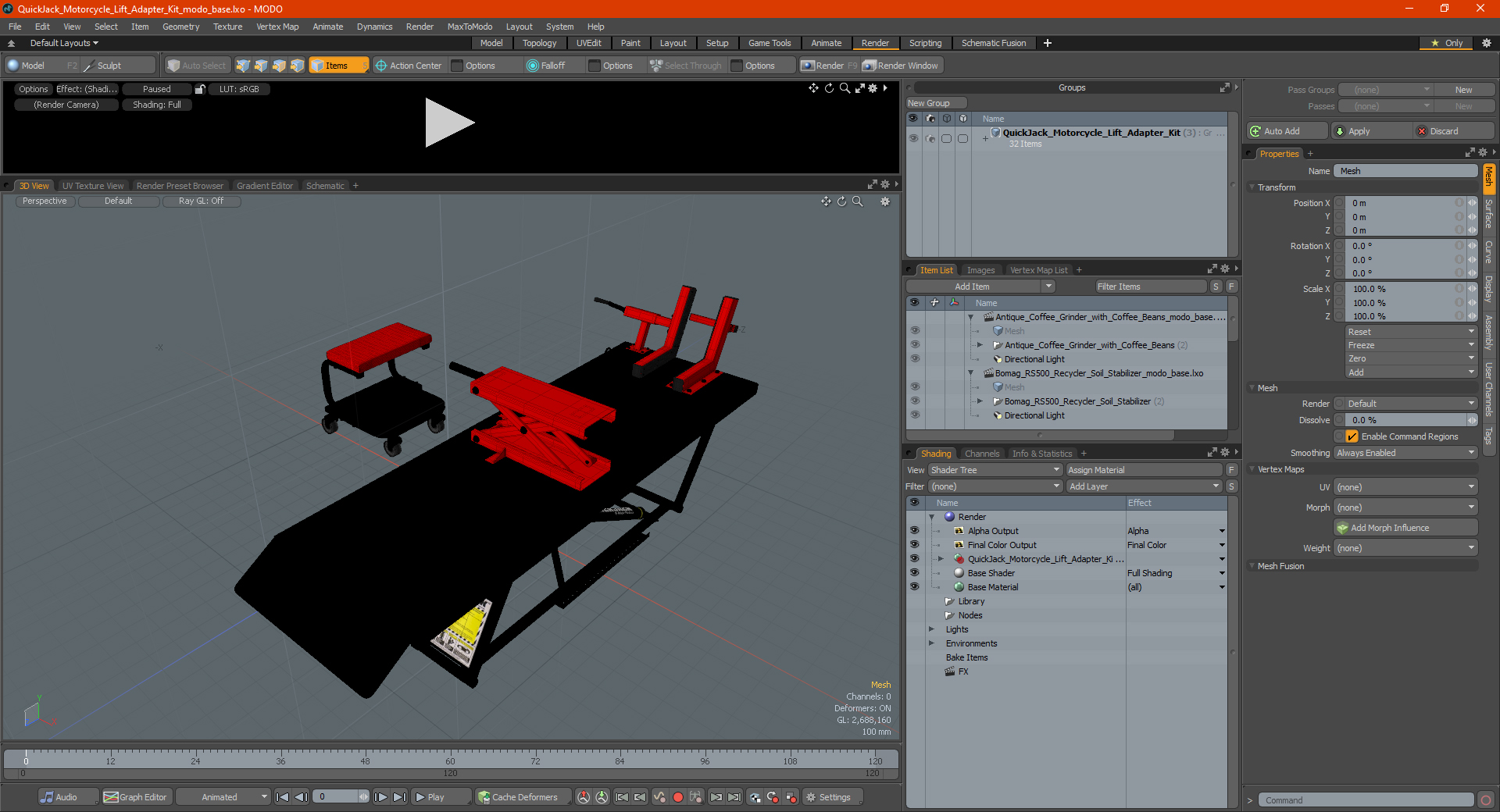Switch to the UVEdit layout tab
The width and height of the screenshot is (1500, 812).
coord(588,43)
